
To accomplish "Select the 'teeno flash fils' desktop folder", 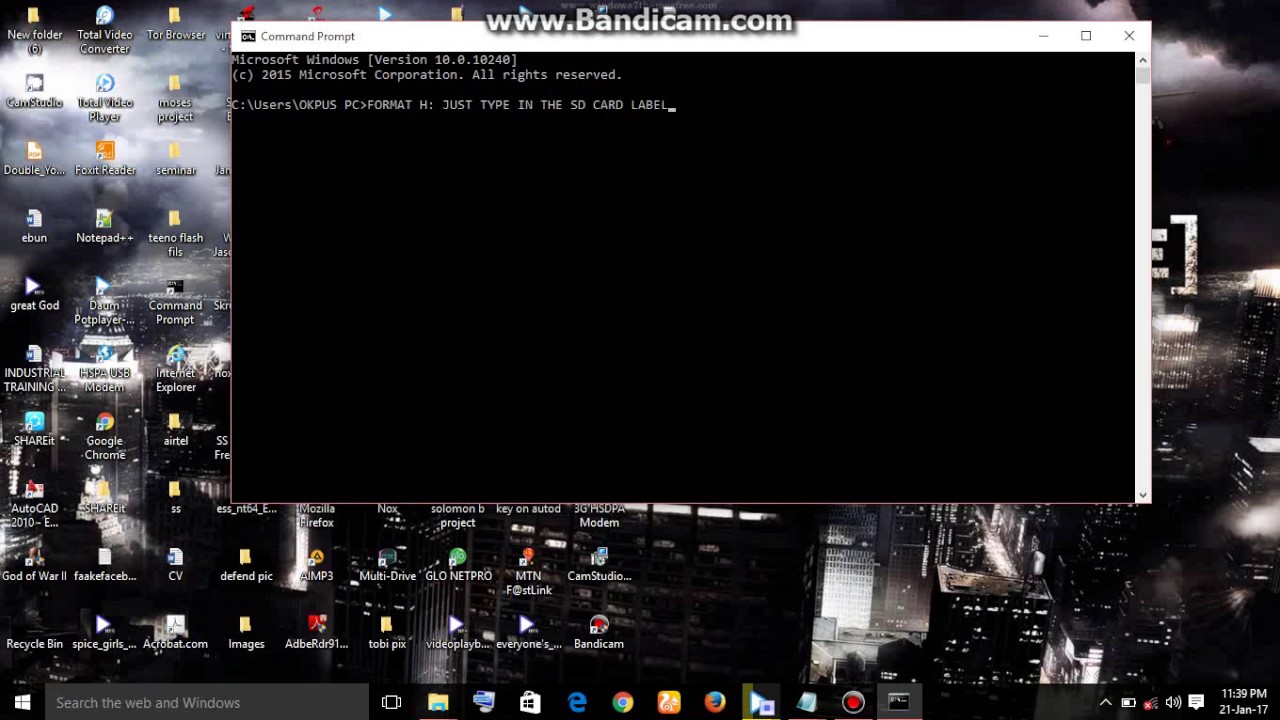I will coord(175,234).
